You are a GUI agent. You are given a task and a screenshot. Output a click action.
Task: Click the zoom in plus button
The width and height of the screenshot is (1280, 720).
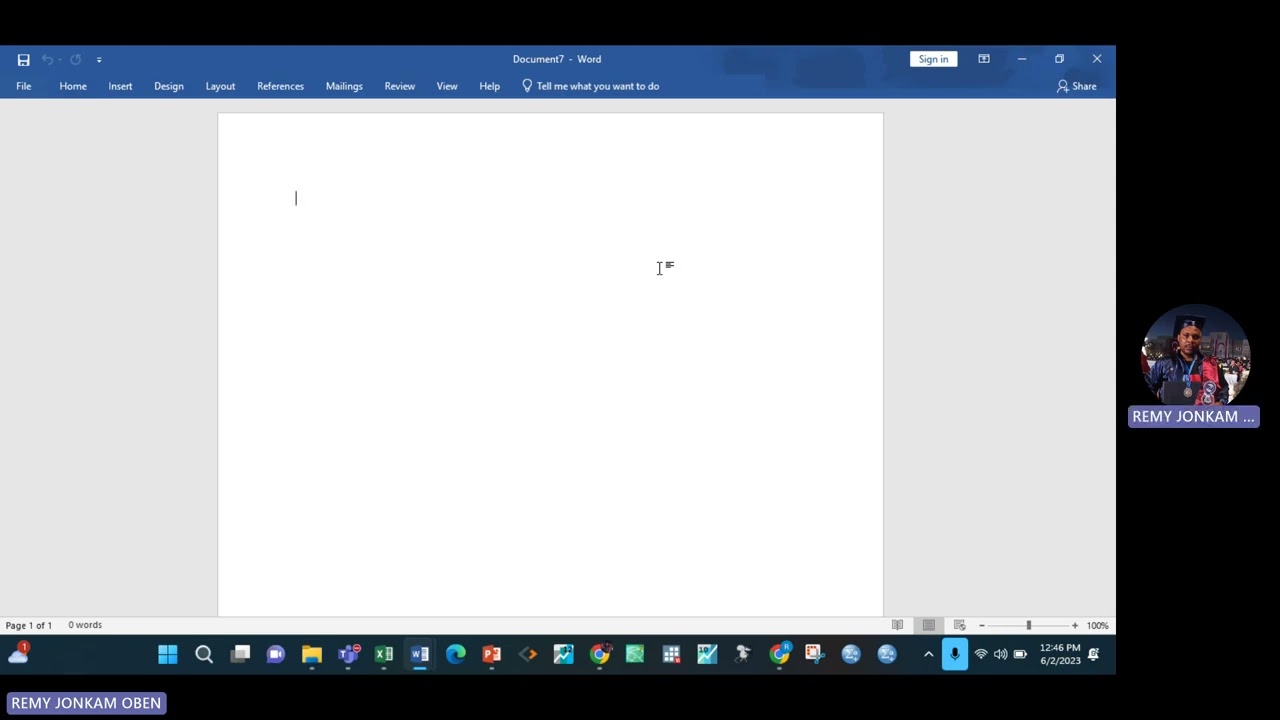[x=1075, y=625]
